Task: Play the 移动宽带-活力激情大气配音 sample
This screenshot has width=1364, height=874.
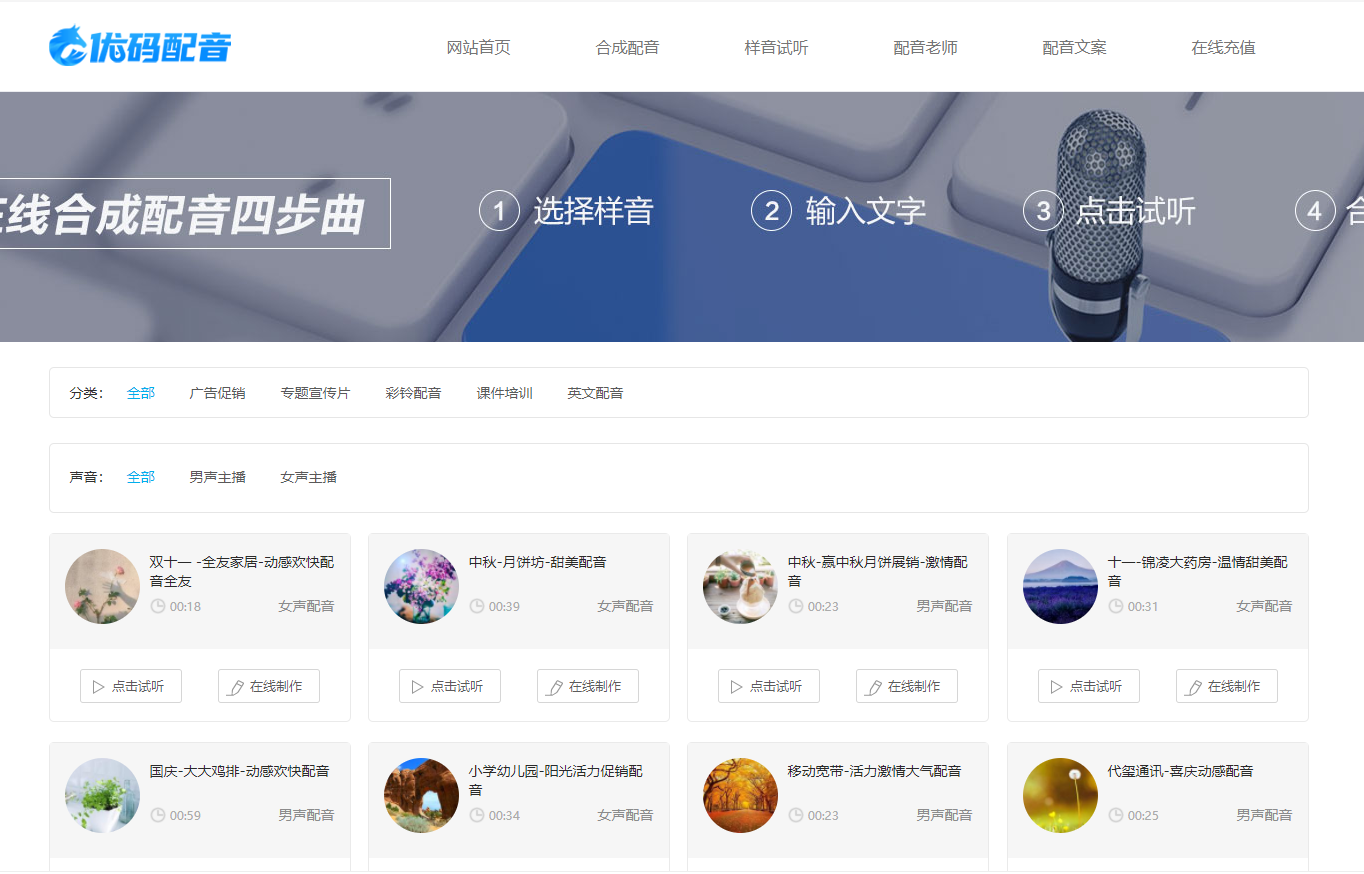Action: (x=769, y=870)
